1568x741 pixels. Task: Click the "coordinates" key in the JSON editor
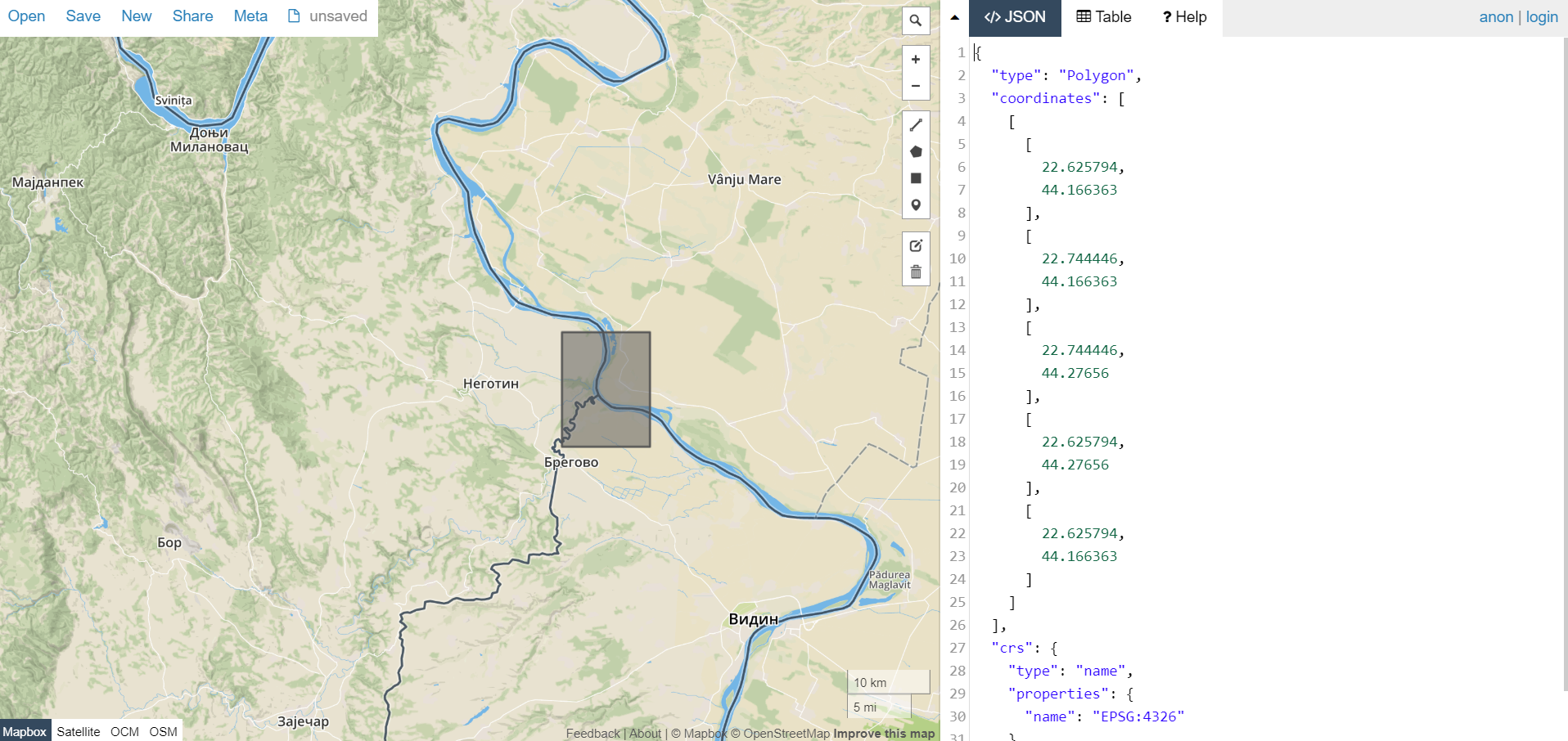pos(1047,98)
